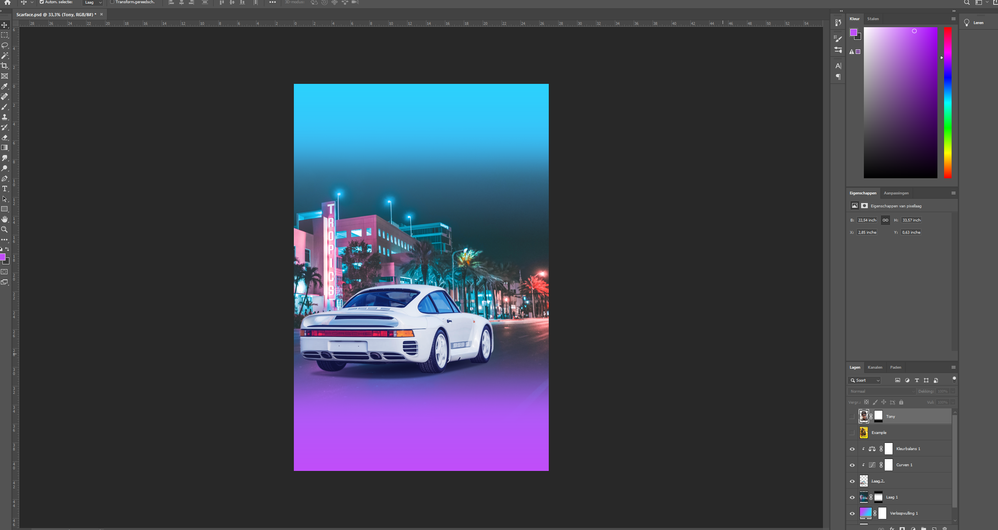Image resolution: width=998 pixels, height=530 pixels.
Task: Select the Clone Stamp tool
Action: tap(4, 117)
